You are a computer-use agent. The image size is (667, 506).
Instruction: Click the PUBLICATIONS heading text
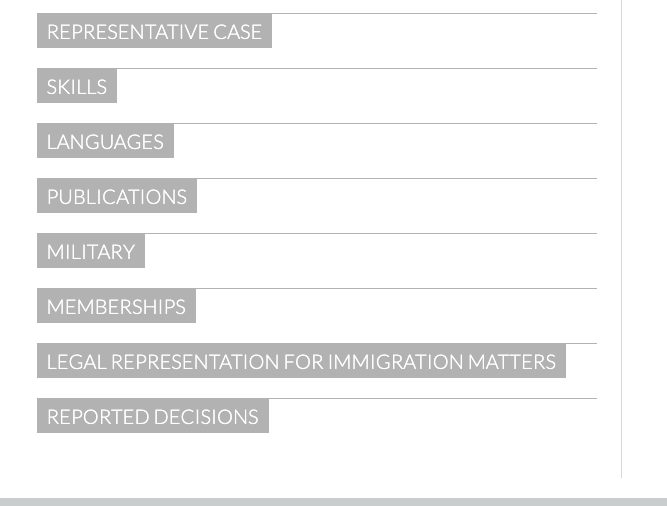[x=117, y=196]
